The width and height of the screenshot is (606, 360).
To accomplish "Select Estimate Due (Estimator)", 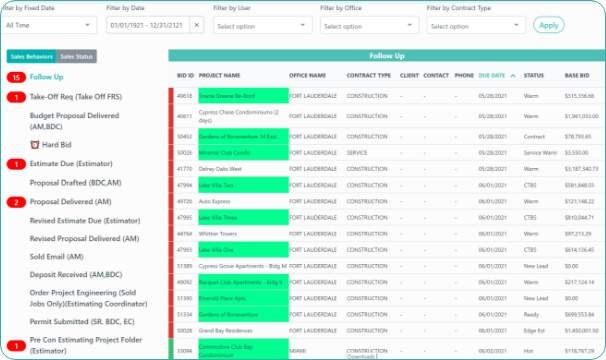I will tap(71, 164).
